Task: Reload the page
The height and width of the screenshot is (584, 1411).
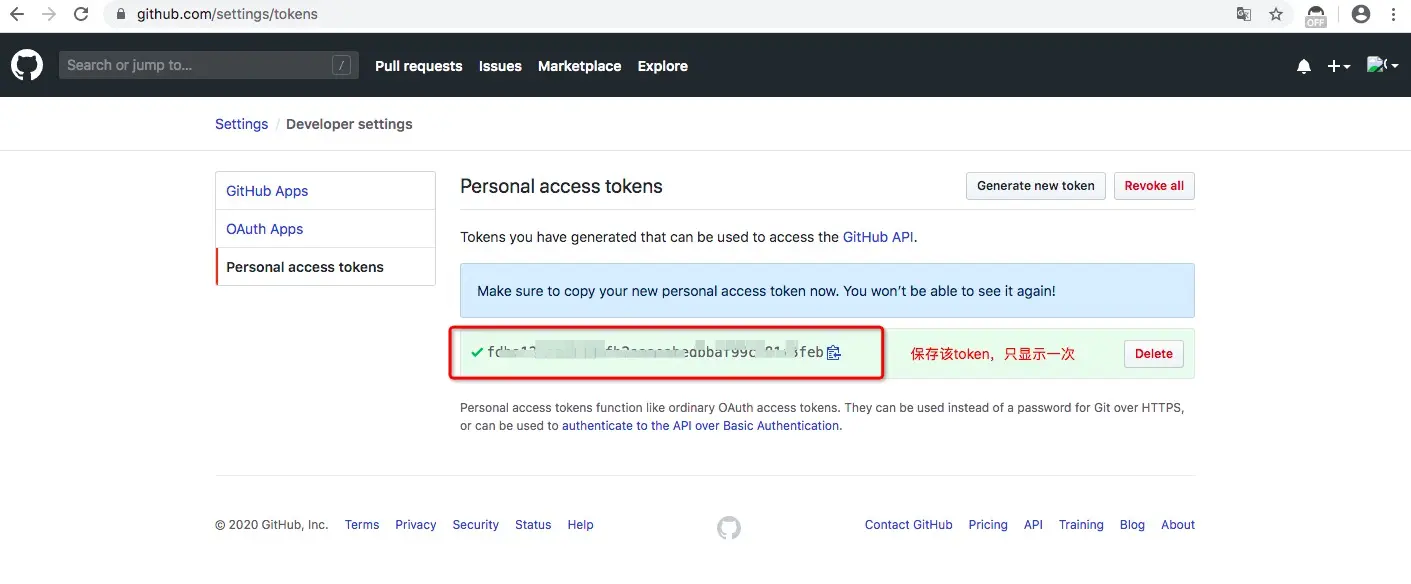Action: tap(82, 15)
